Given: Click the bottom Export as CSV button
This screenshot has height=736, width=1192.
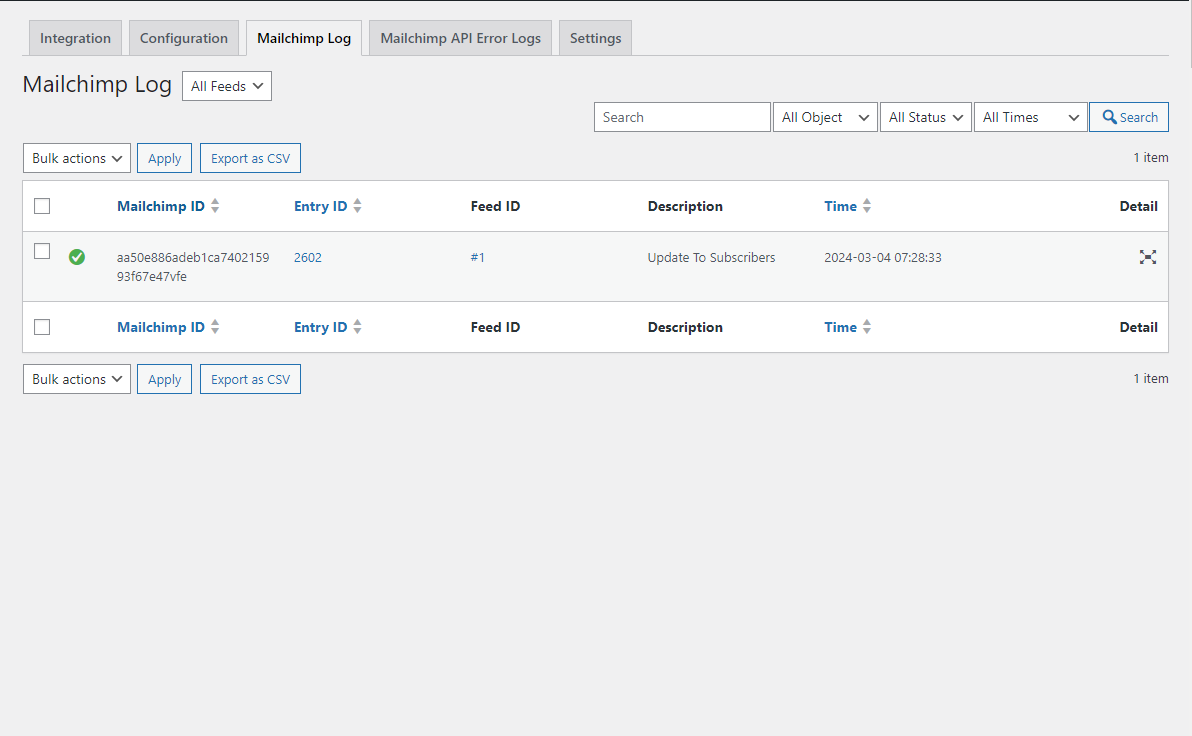Looking at the screenshot, I should [x=250, y=379].
